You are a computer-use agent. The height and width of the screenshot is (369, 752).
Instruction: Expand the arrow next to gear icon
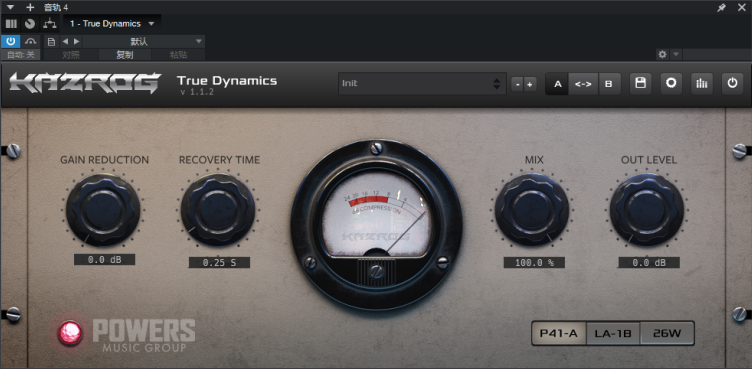pyautogui.click(x=676, y=54)
